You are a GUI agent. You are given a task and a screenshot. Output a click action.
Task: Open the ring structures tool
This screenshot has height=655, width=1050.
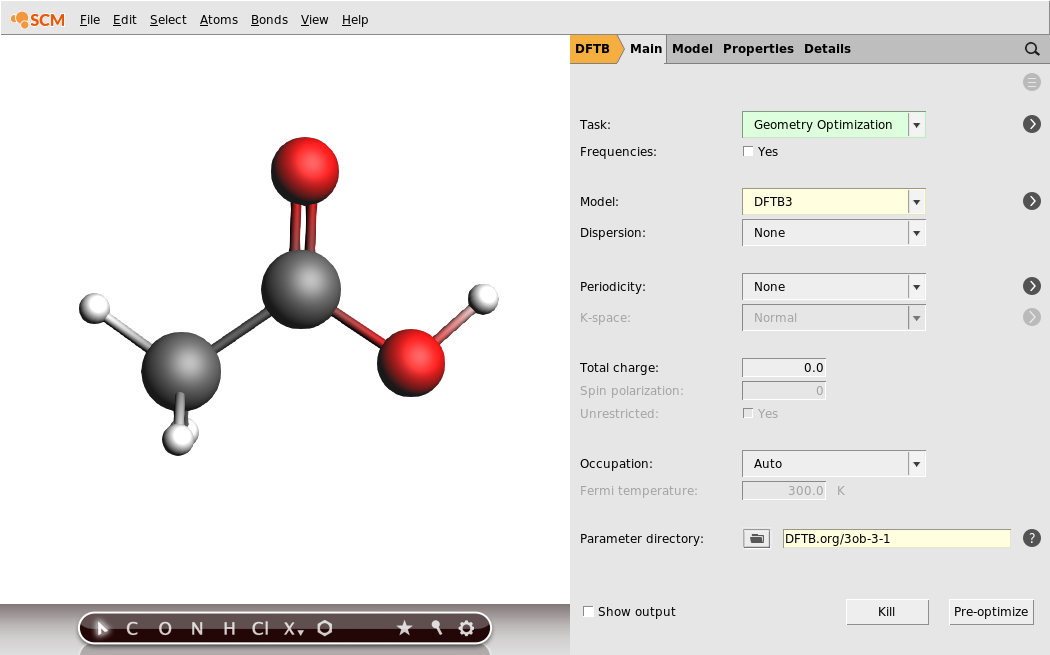[x=325, y=628]
